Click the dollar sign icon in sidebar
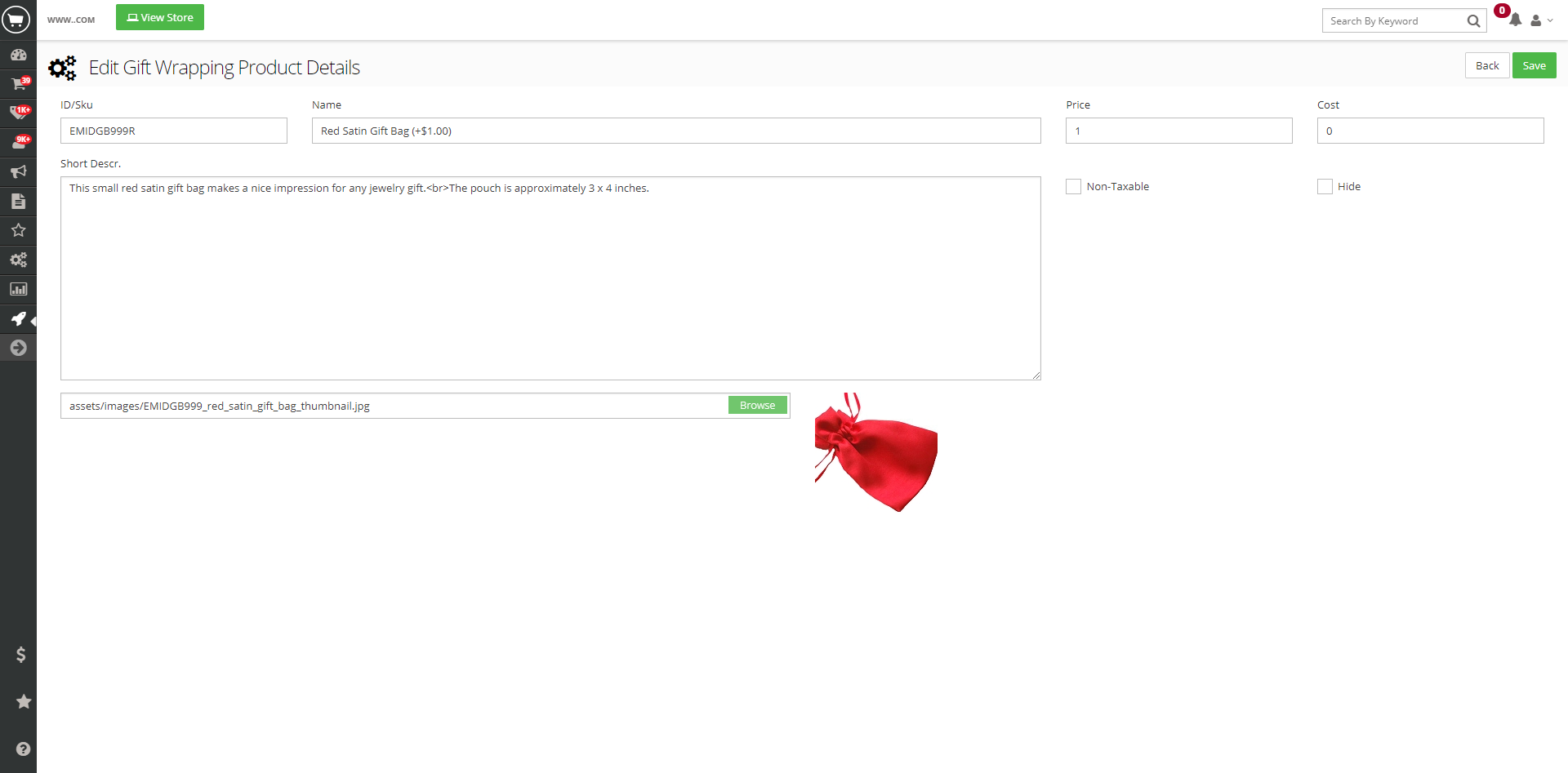The width and height of the screenshot is (1568, 773). pos(21,655)
